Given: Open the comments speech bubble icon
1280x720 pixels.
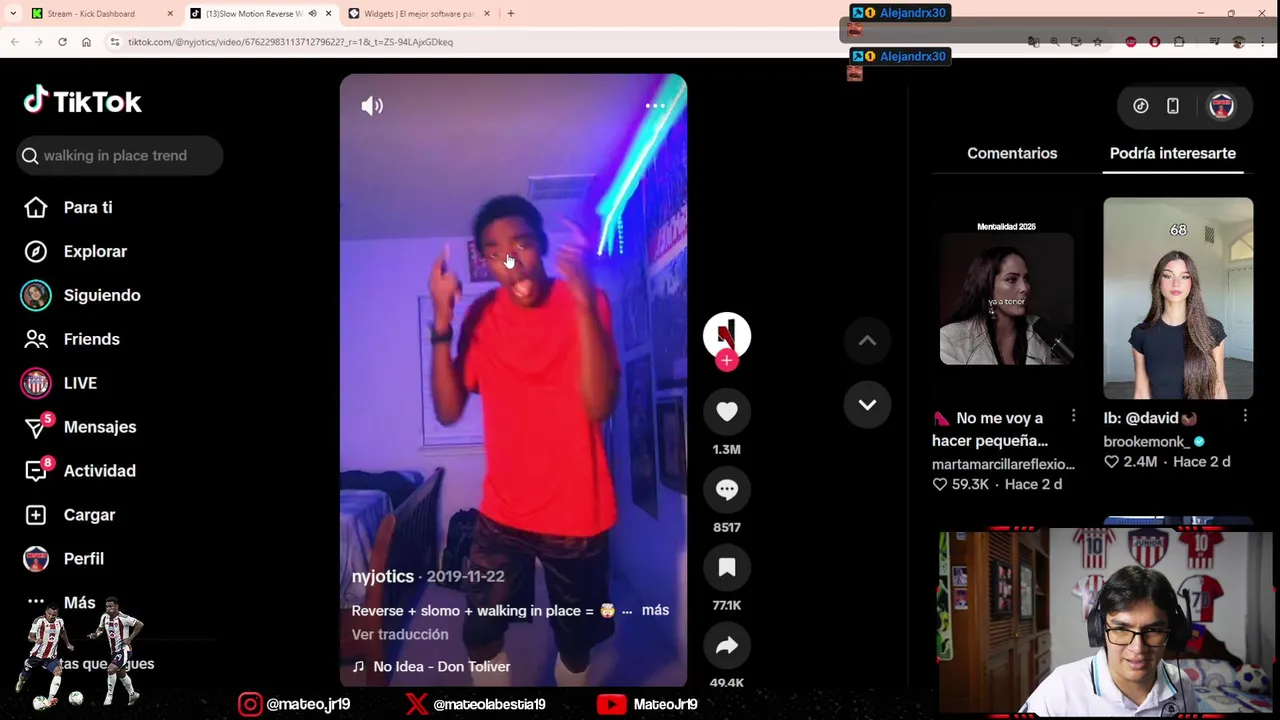Looking at the screenshot, I should coord(727,490).
